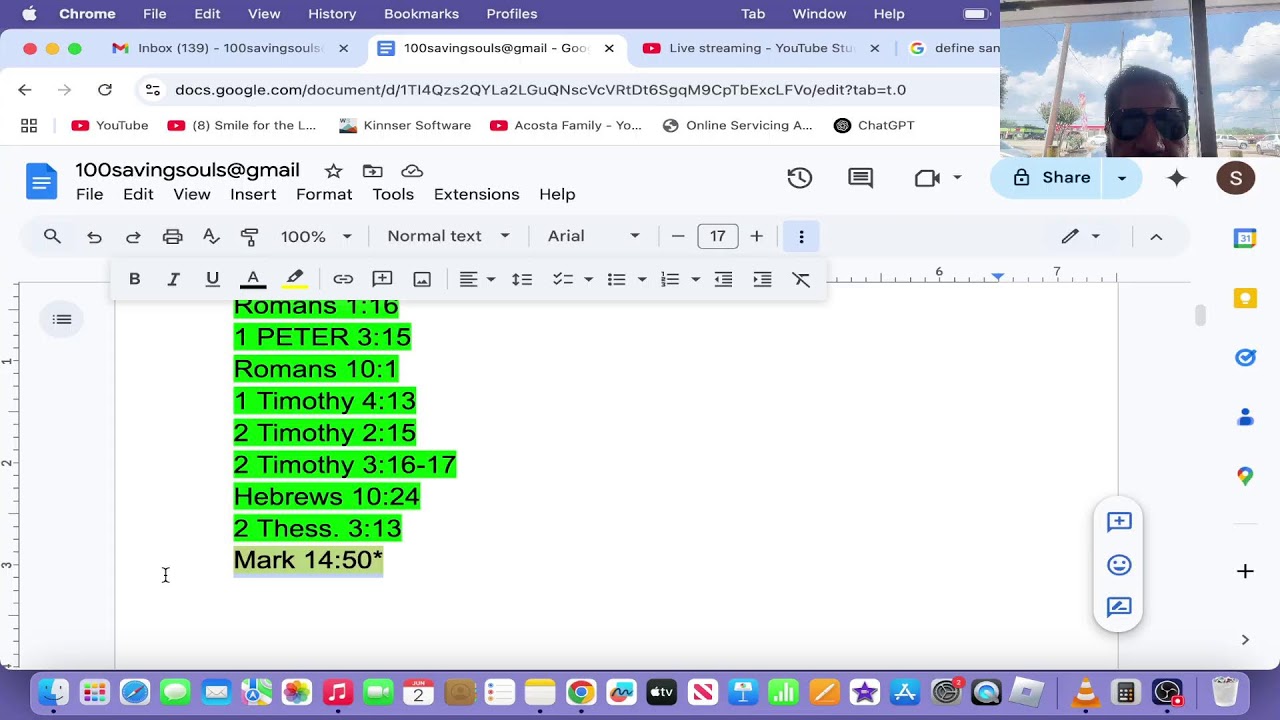
Task: Open checklist options arrow
Action: click(x=588, y=279)
